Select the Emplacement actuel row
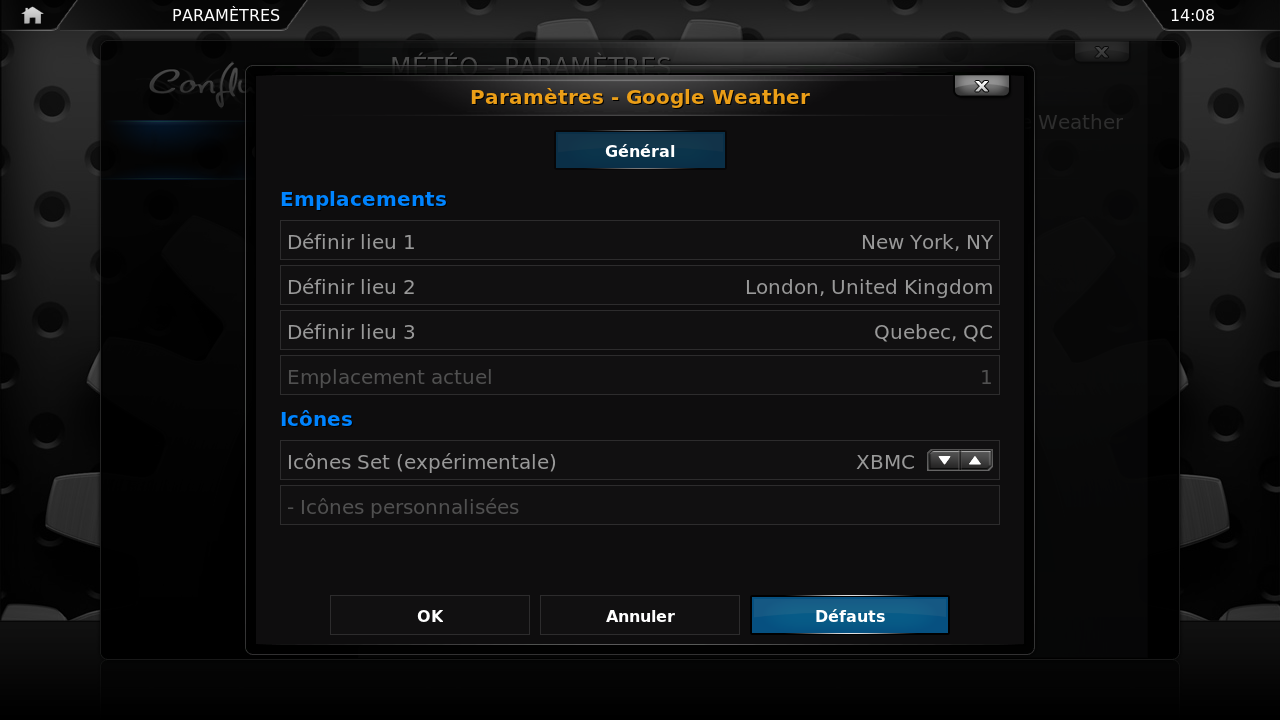The image size is (1280, 720). 640,376
